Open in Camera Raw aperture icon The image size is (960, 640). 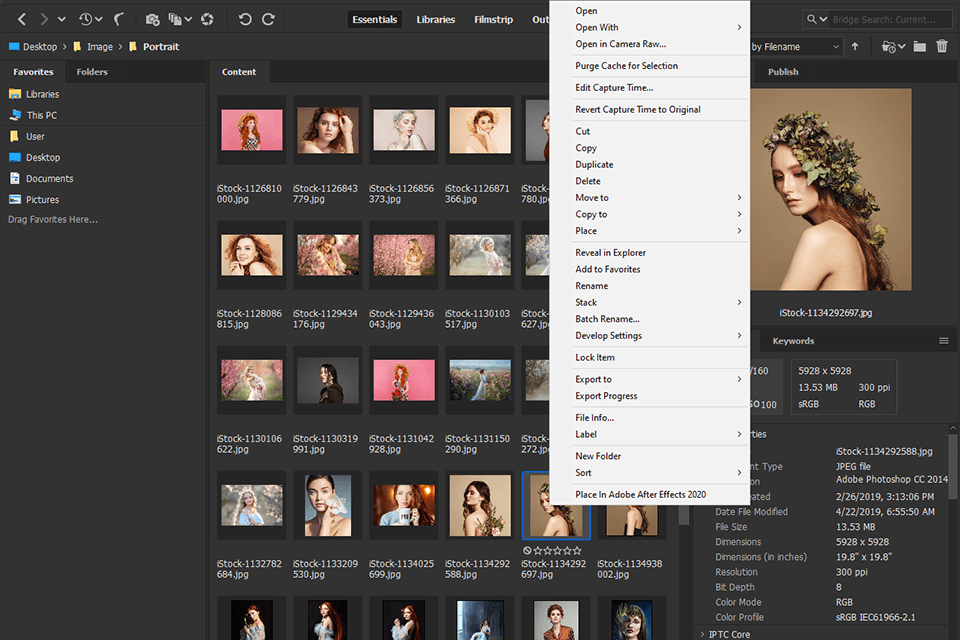[207, 19]
